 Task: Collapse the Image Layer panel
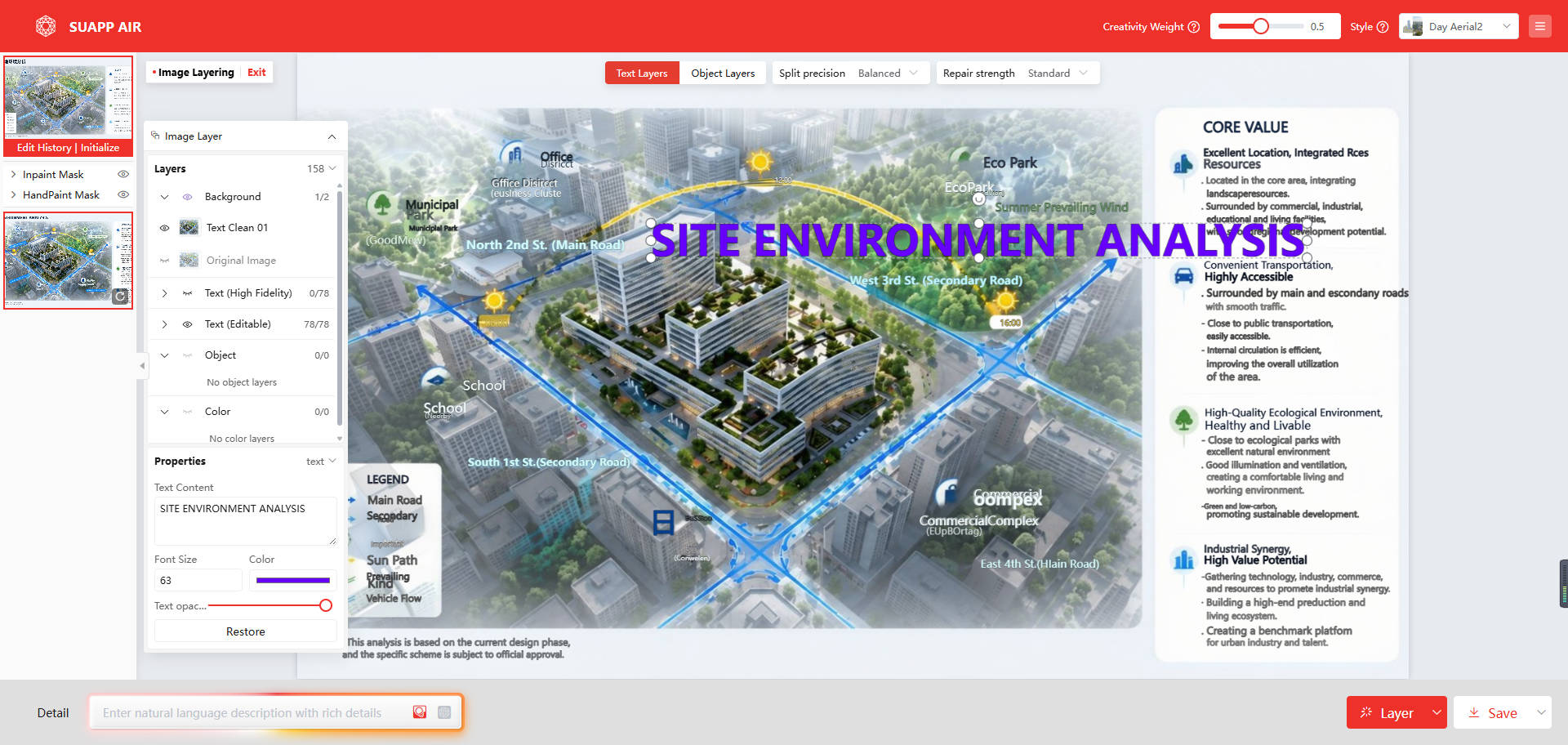332,136
